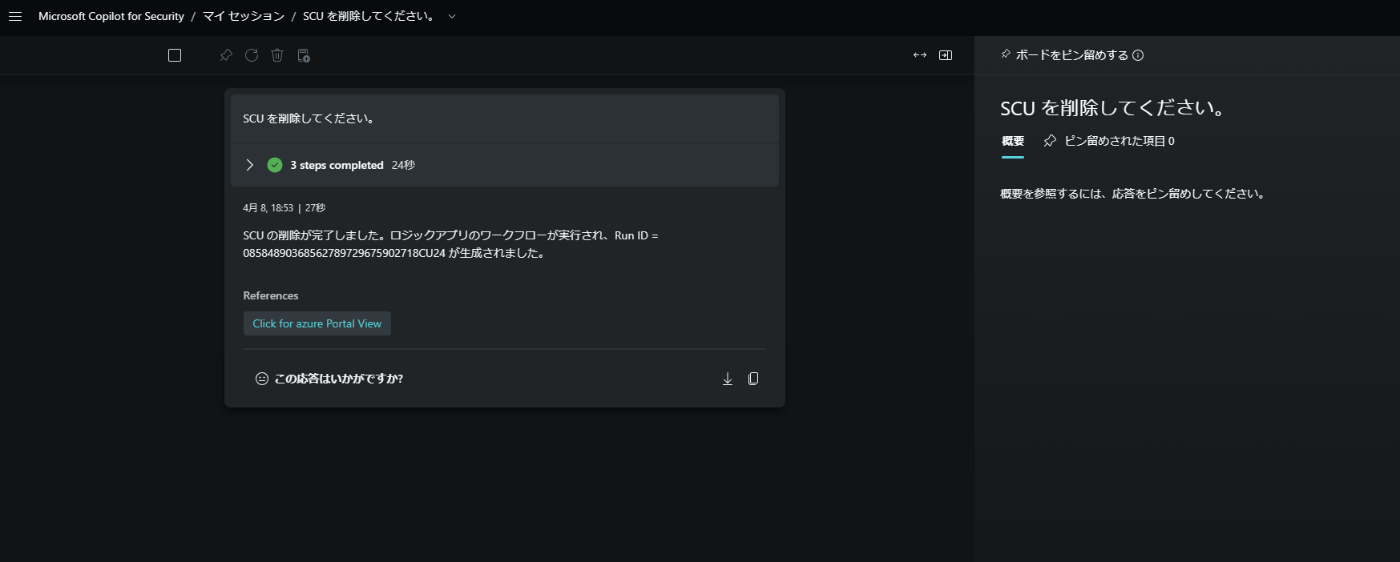1400x562 pixels.
Task: Open Microsoft Copilot for Security home breadcrumb
Action: (111, 17)
